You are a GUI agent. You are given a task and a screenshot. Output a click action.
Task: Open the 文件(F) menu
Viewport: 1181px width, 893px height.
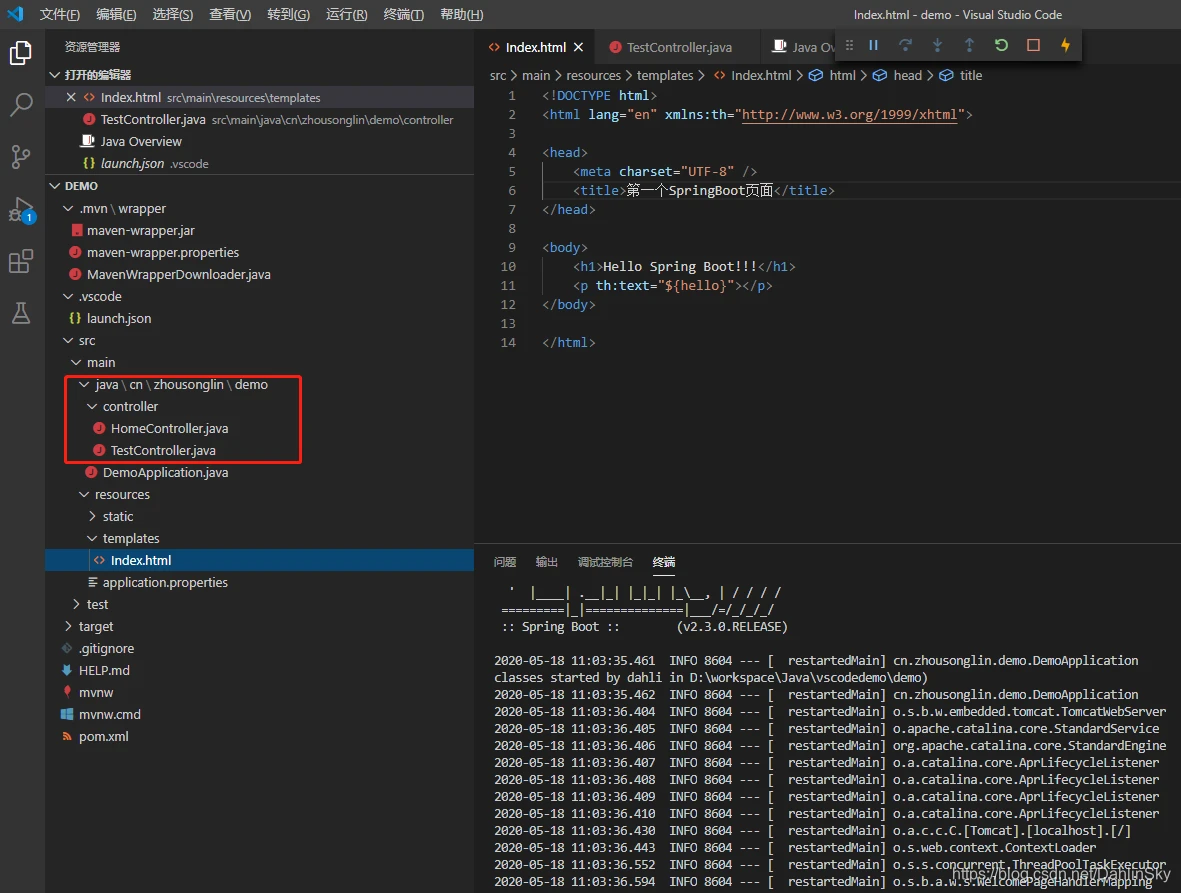pos(60,14)
